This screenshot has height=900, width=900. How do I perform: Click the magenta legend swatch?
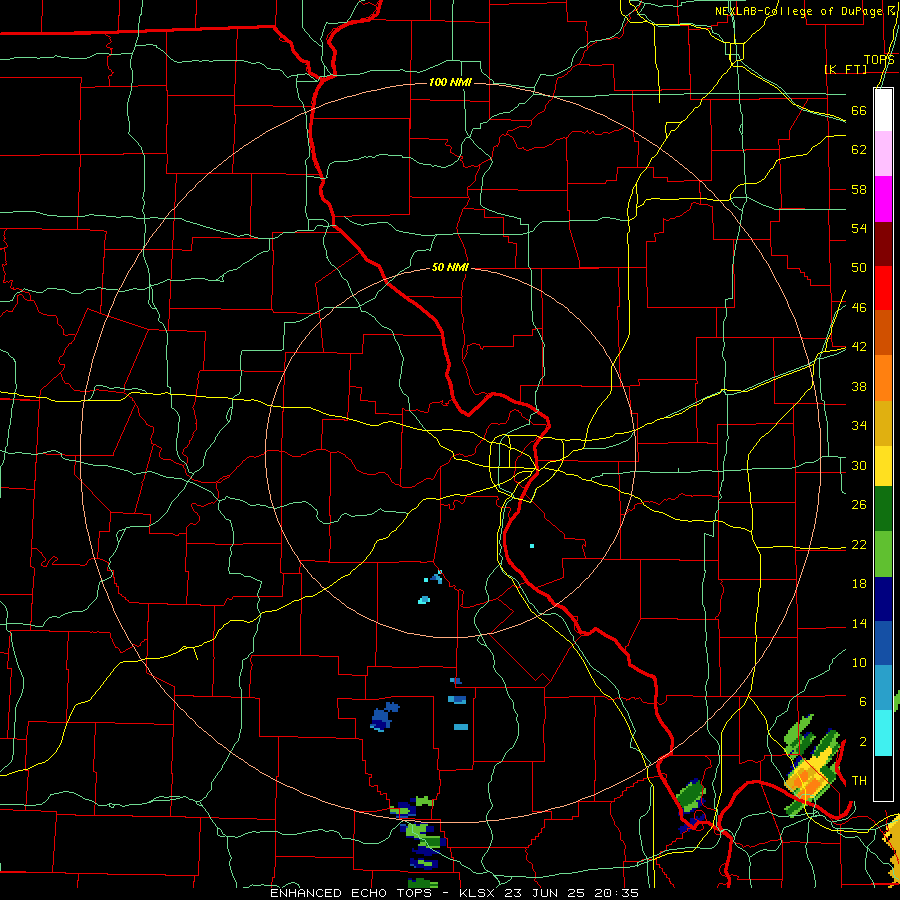883,198
